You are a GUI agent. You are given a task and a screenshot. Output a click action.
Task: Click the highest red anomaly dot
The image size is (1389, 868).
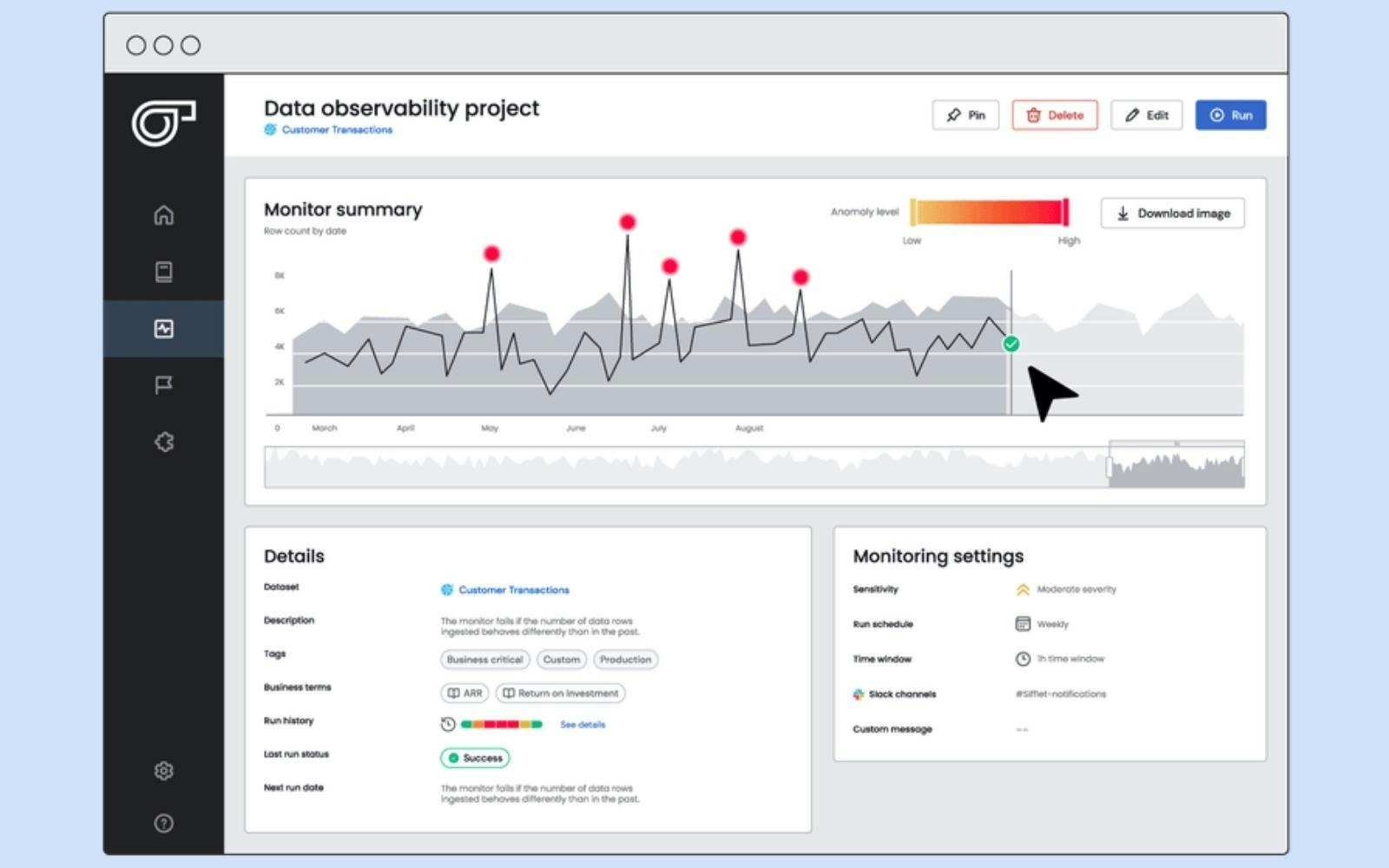(627, 222)
